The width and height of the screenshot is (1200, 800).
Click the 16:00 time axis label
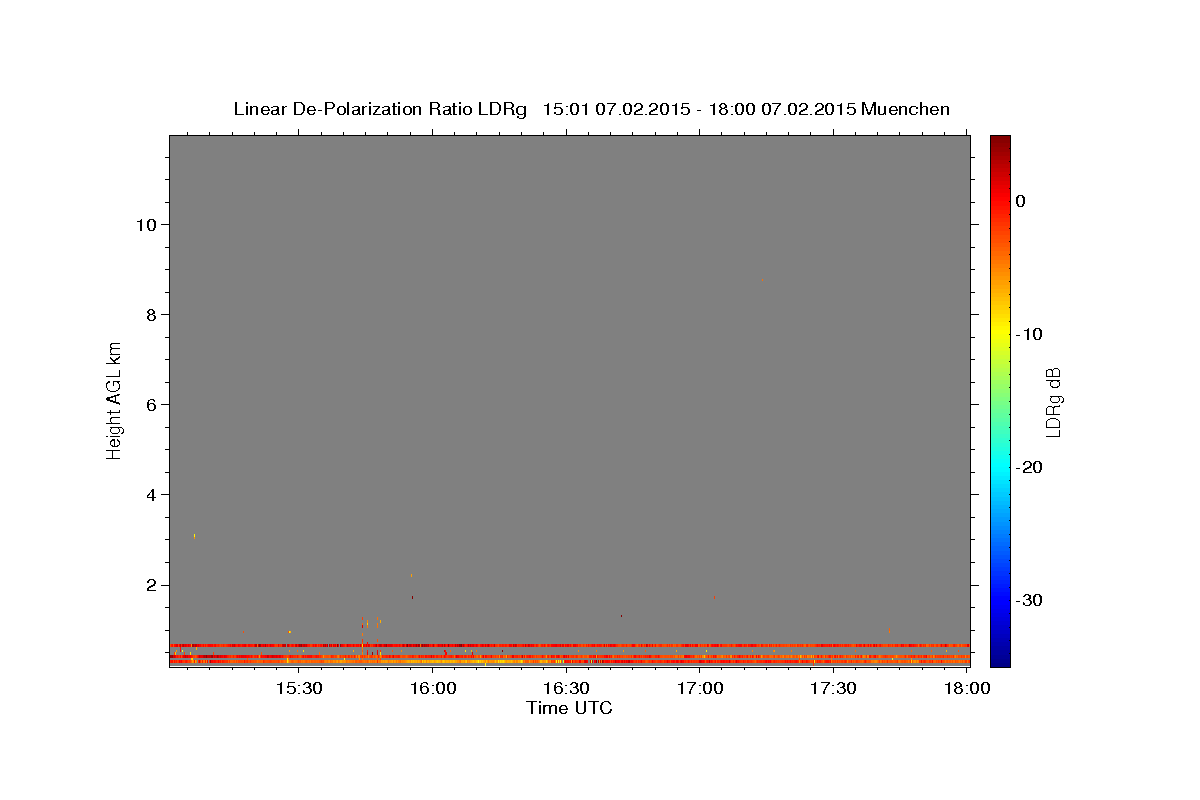[x=433, y=688]
